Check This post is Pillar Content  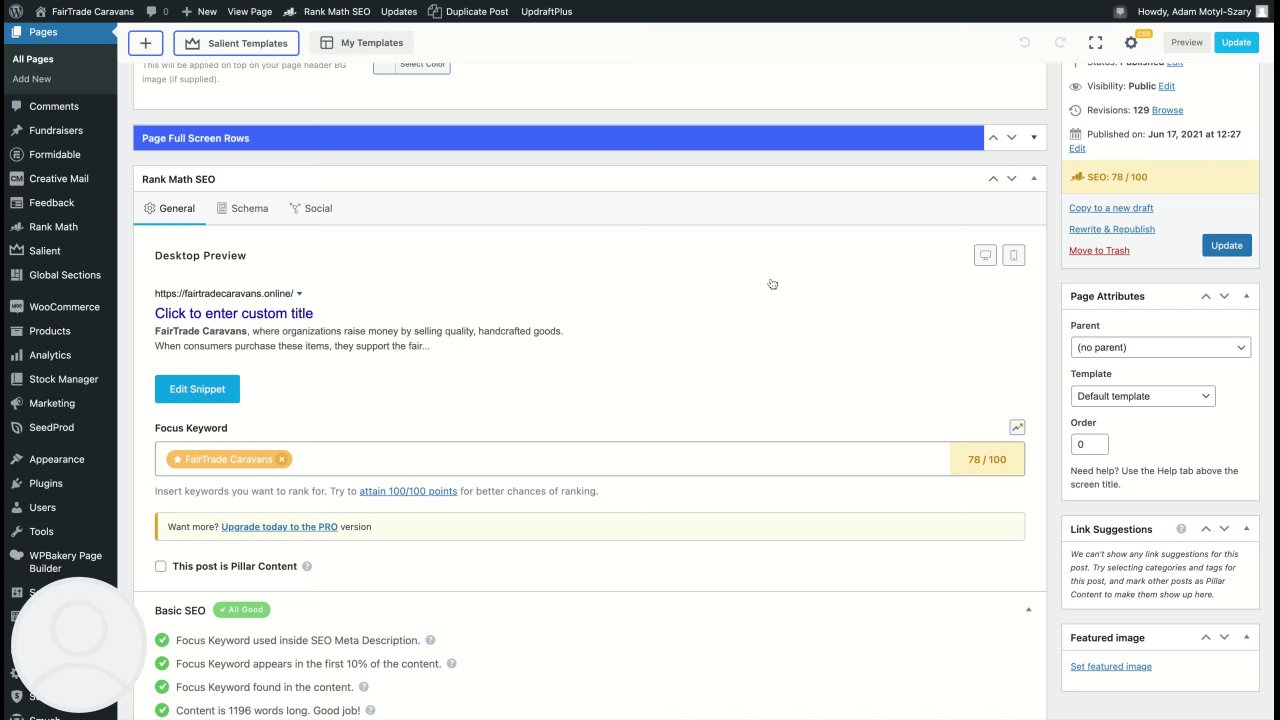coord(161,566)
